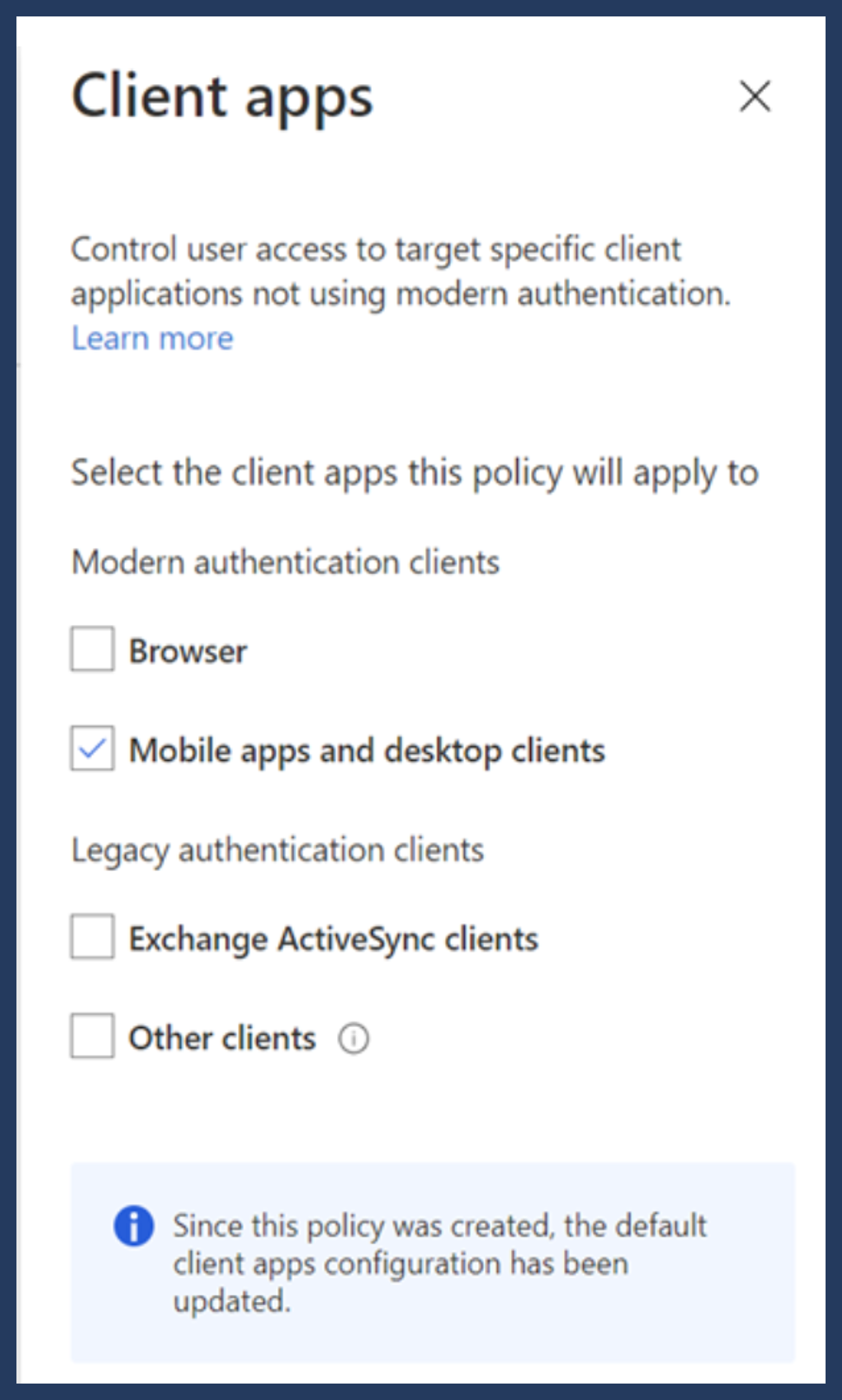Tick the Browser checkbox
The image size is (842, 1400).
point(93,649)
